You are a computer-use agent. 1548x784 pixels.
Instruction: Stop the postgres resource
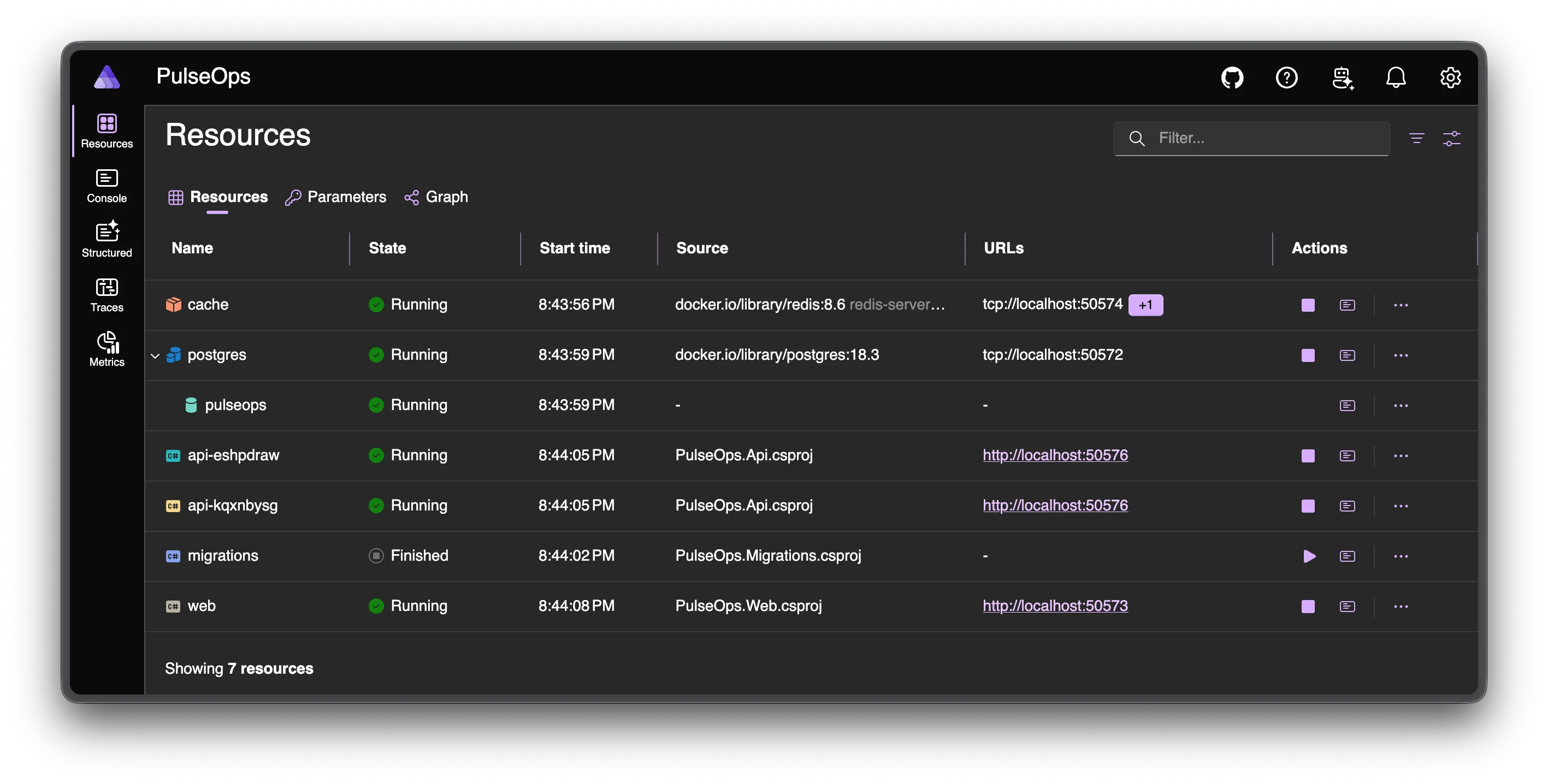click(x=1308, y=355)
